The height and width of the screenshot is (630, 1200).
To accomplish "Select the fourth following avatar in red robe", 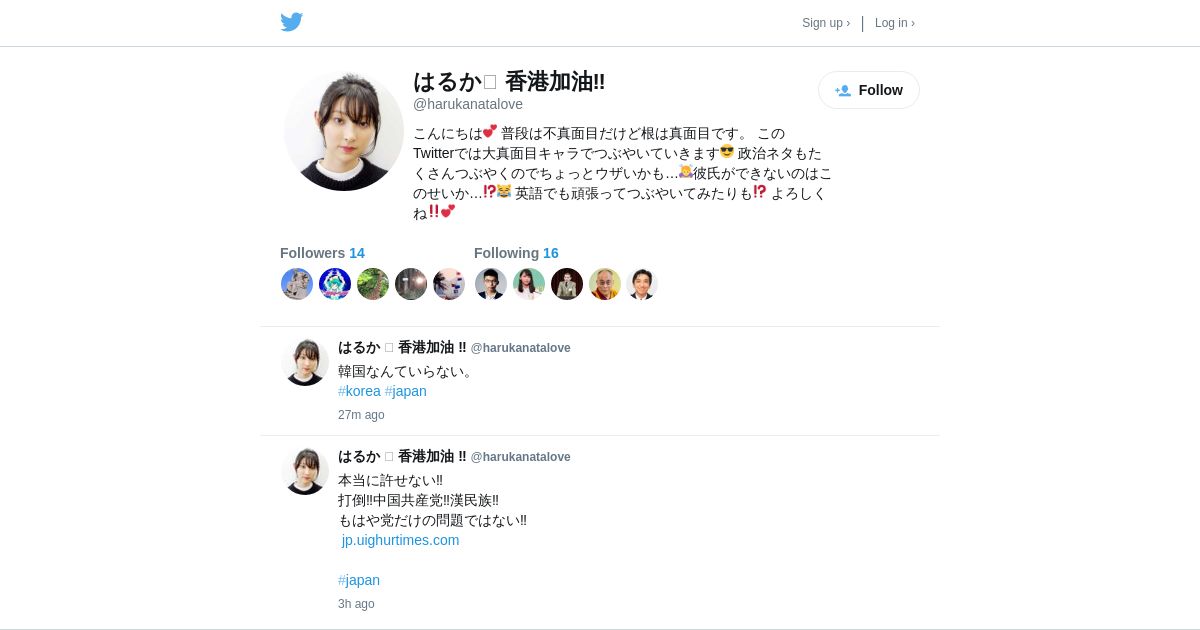I will (x=605, y=284).
